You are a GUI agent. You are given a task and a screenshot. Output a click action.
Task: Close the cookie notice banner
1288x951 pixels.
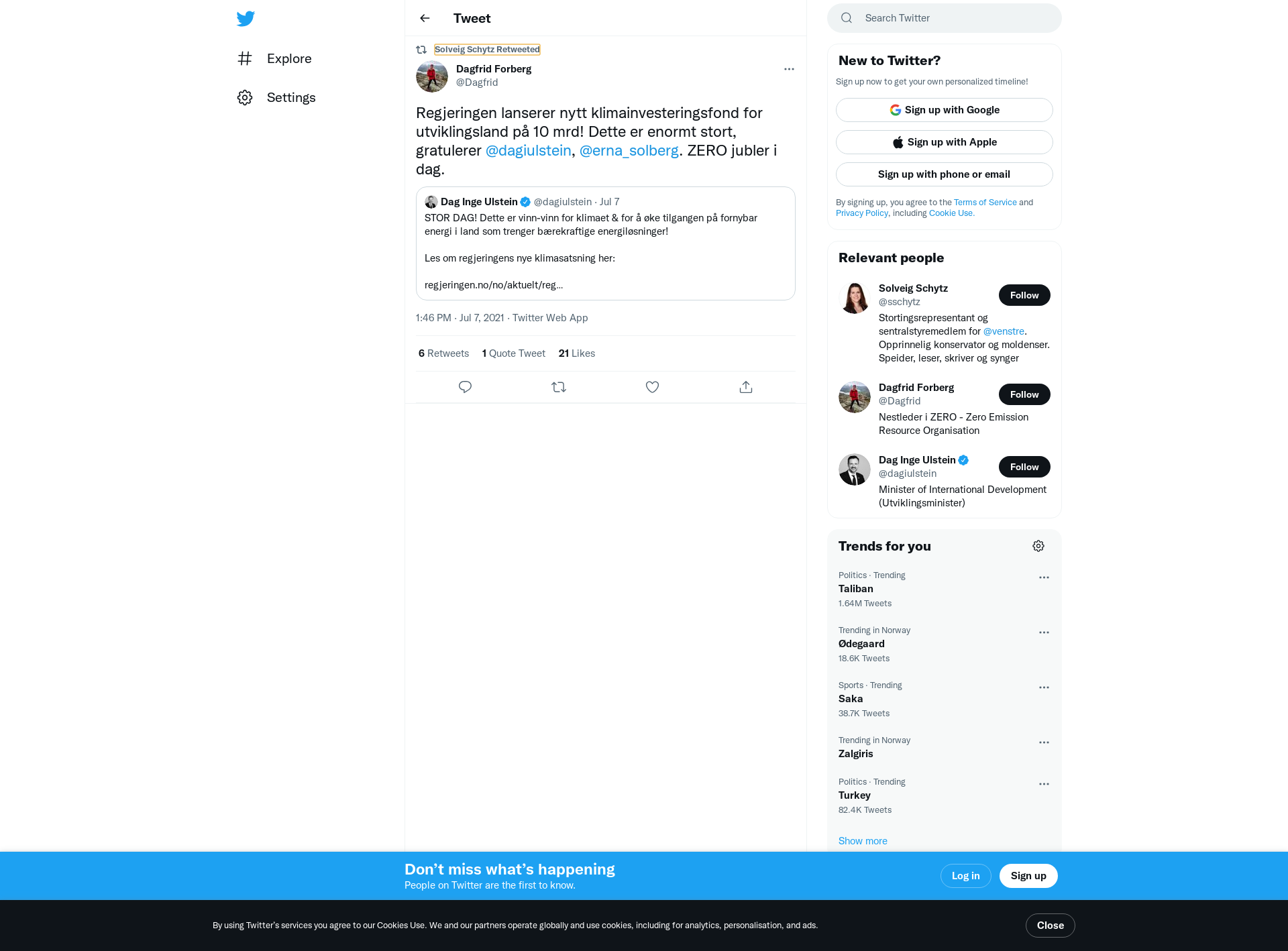(x=1051, y=926)
